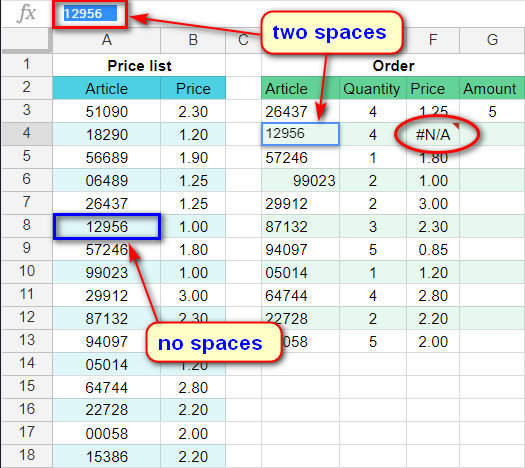Click the Order 'Article' header cell

pyautogui.click(x=300, y=88)
